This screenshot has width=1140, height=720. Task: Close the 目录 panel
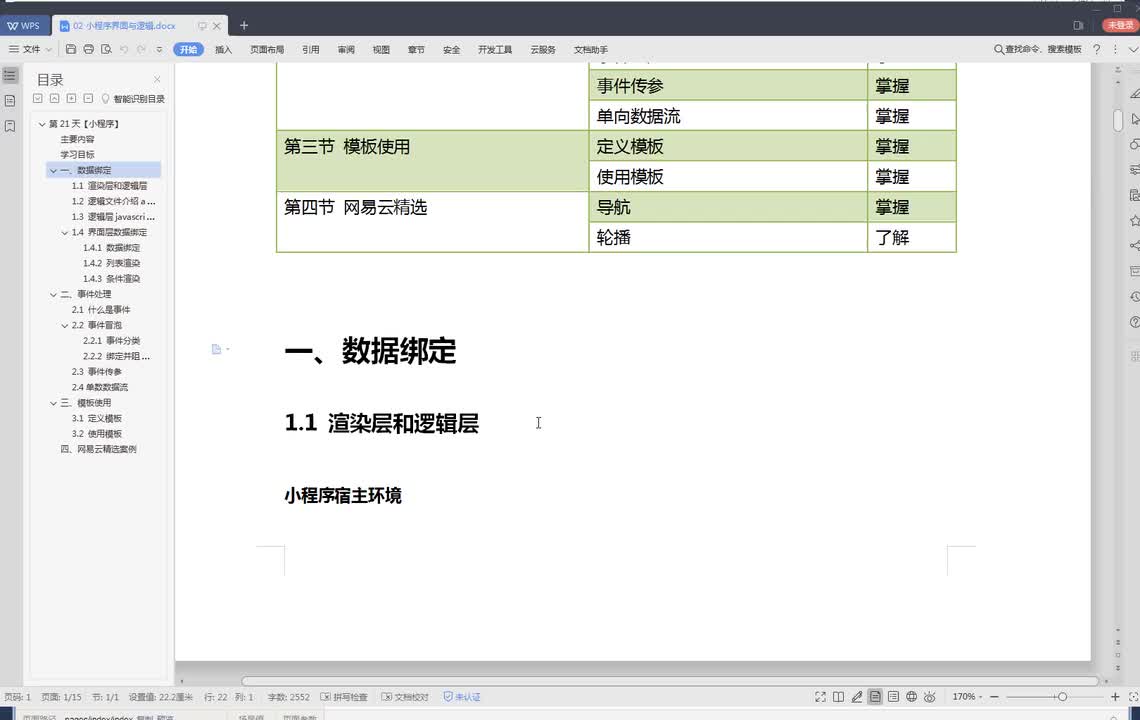click(x=157, y=79)
